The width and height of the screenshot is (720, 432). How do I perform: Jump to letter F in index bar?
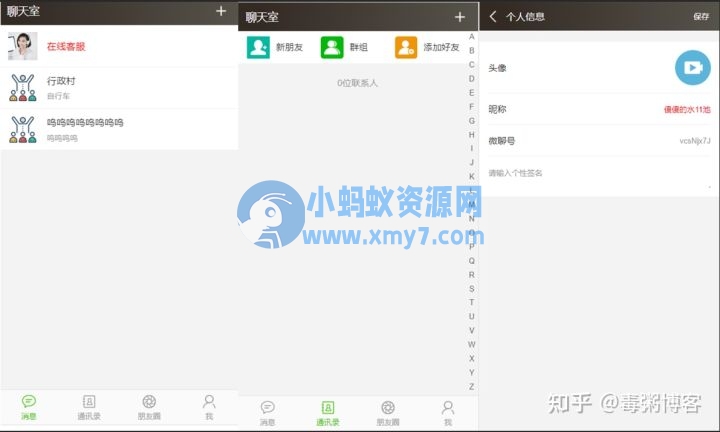[472, 107]
